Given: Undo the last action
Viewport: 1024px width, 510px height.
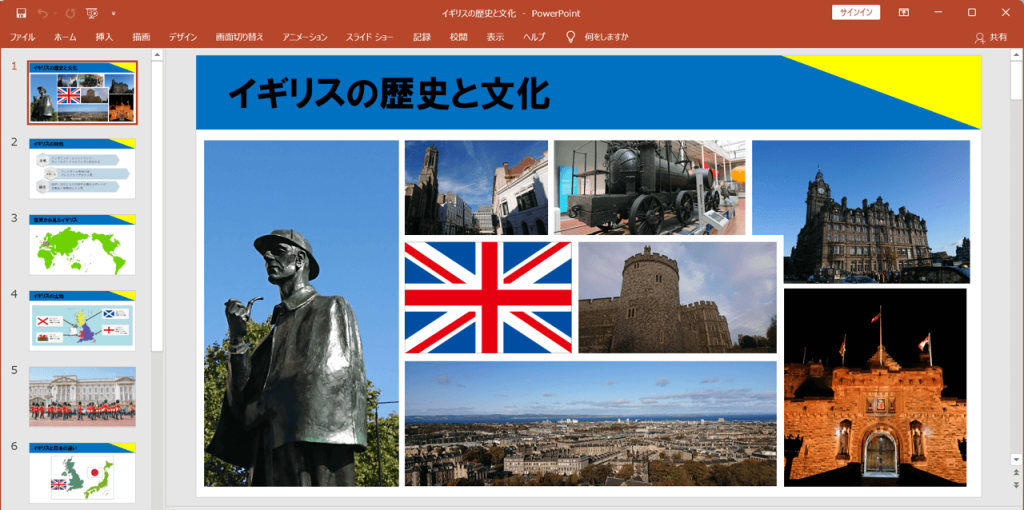Looking at the screenshot, I should coord(42,13).
